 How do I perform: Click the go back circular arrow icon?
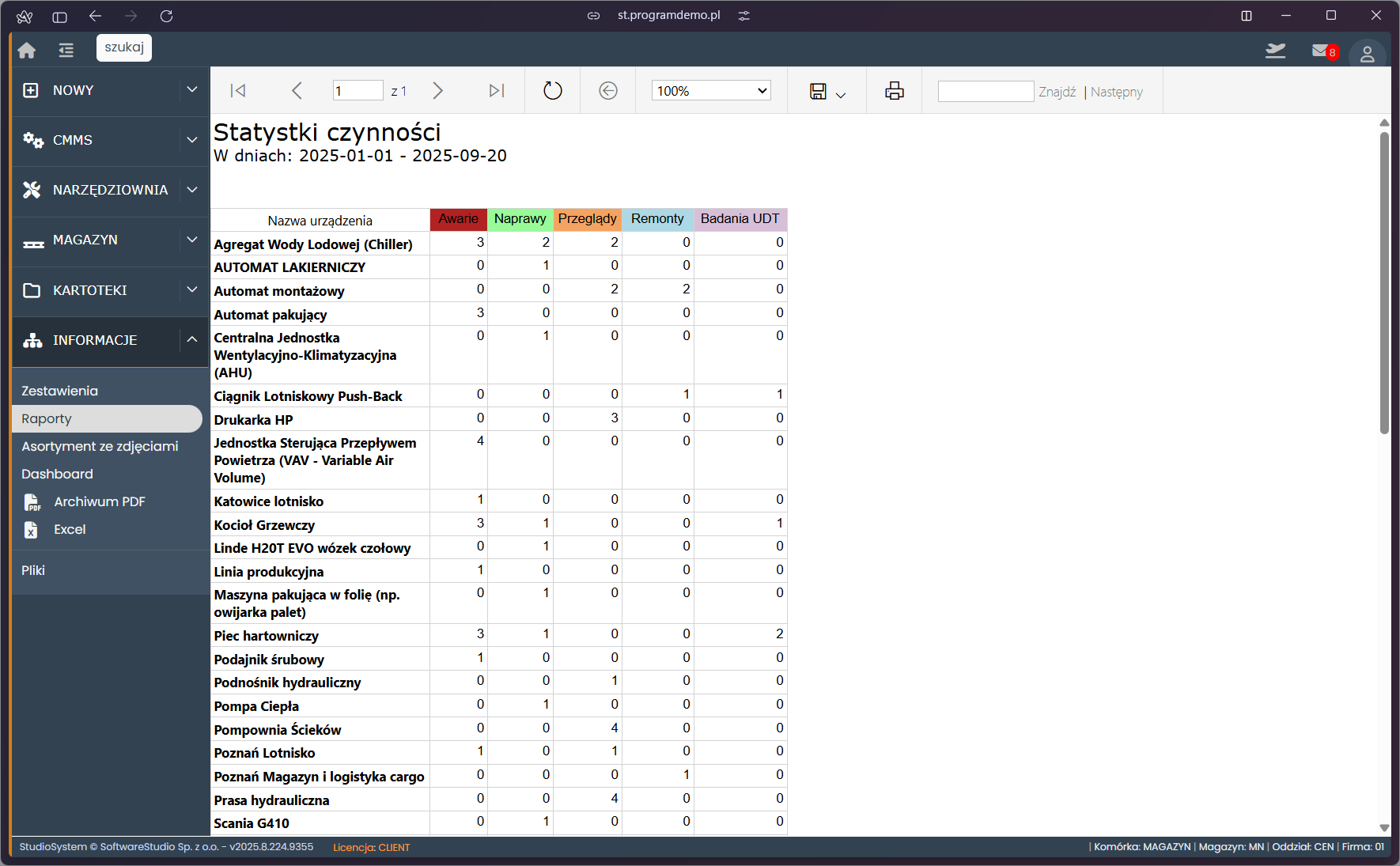[607, 91]
